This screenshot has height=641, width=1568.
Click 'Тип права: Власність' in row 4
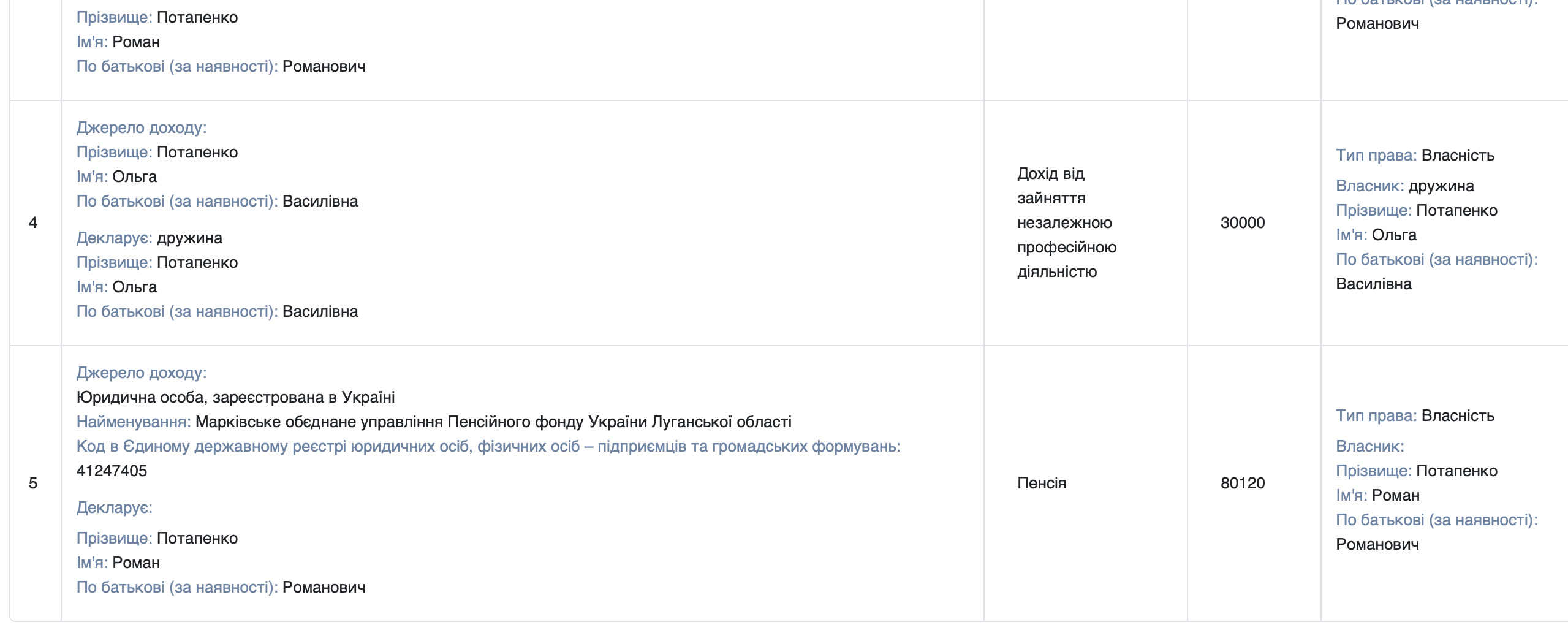1415,155
